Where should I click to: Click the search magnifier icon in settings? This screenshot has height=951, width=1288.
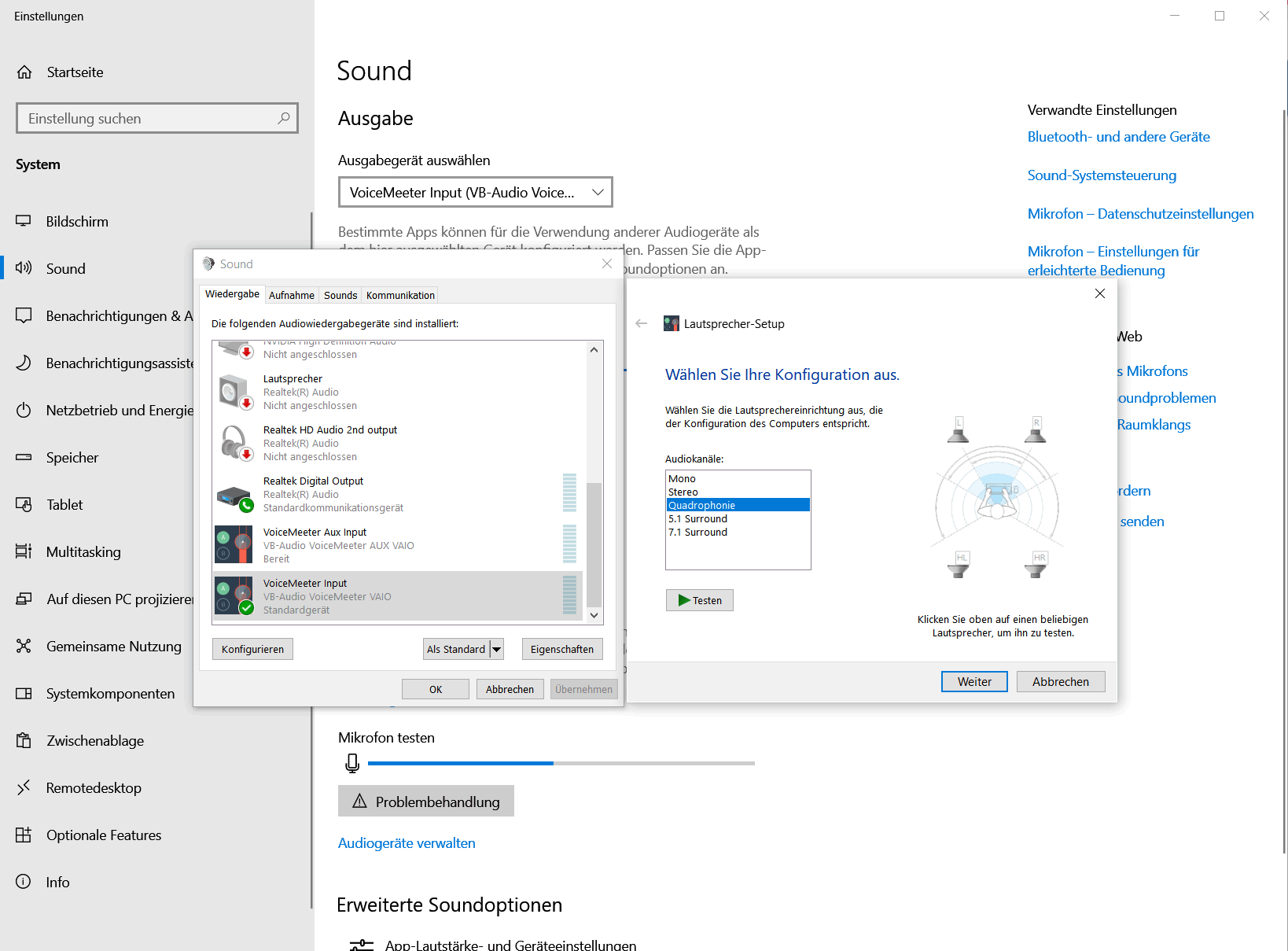[x=284, y=118]
